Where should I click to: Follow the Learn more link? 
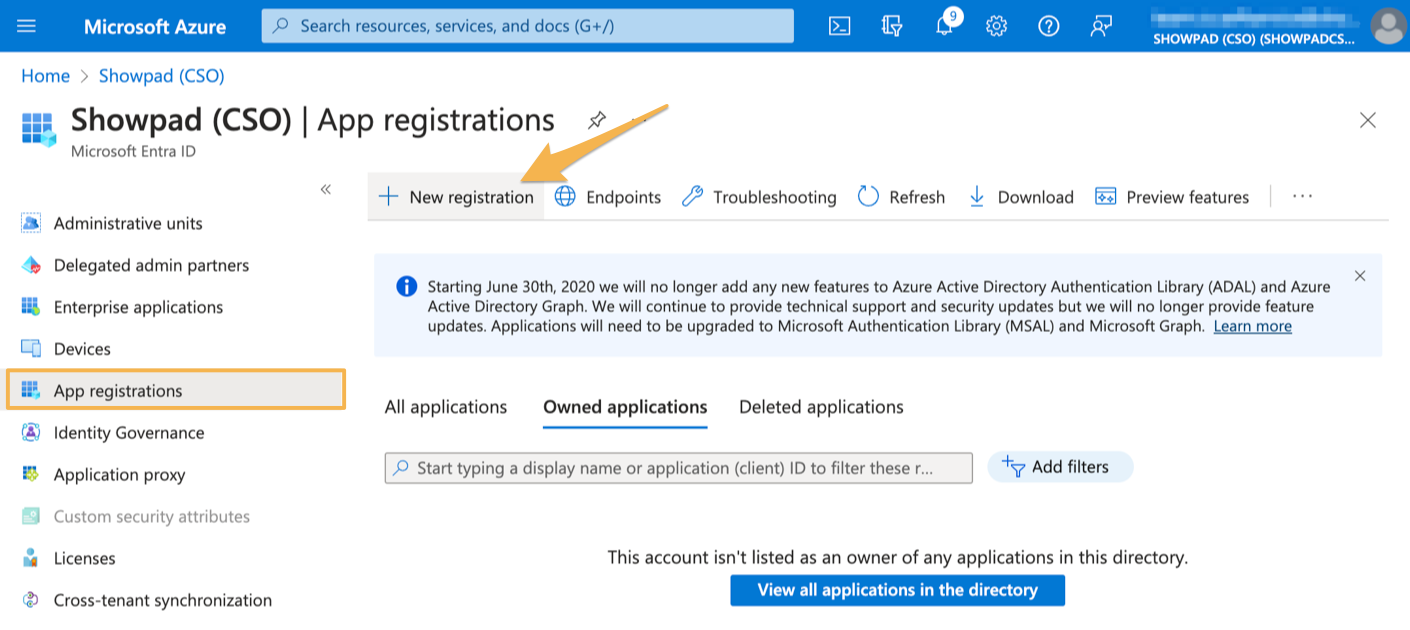coord(1253,326)
